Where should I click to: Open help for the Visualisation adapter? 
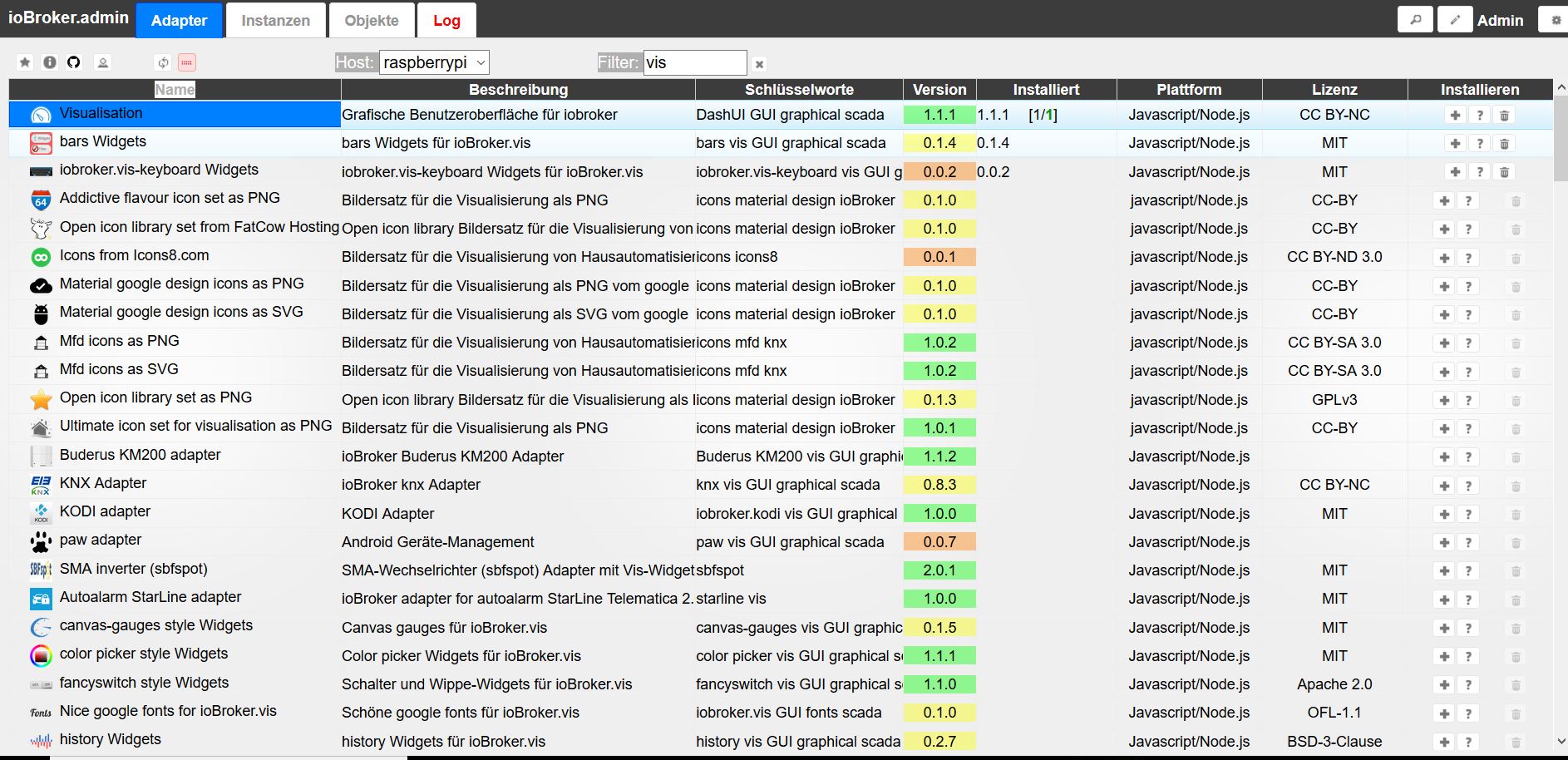coord(1480,116)
